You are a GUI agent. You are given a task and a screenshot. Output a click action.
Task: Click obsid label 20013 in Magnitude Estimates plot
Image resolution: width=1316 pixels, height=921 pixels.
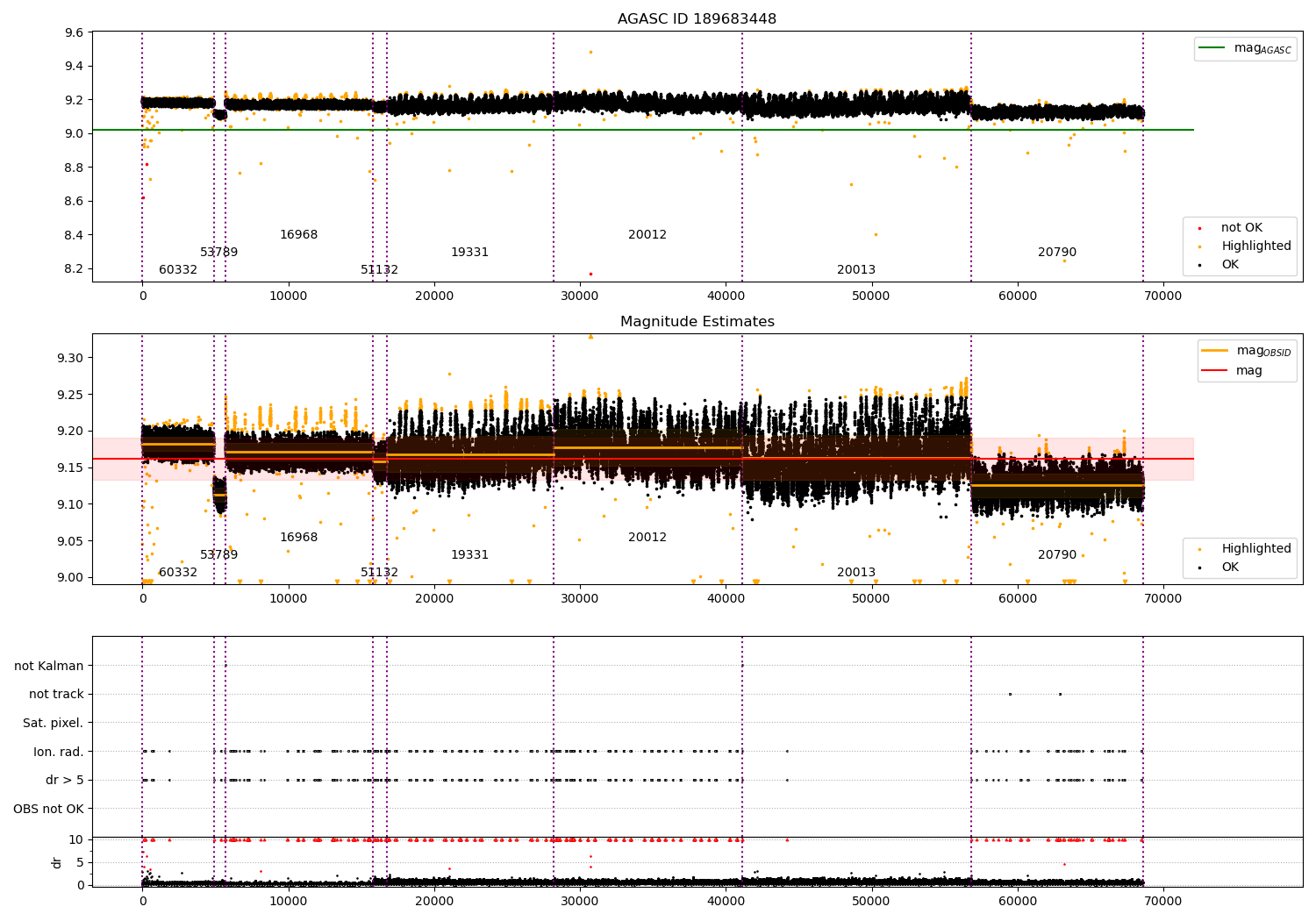click(x=856, y=573)
